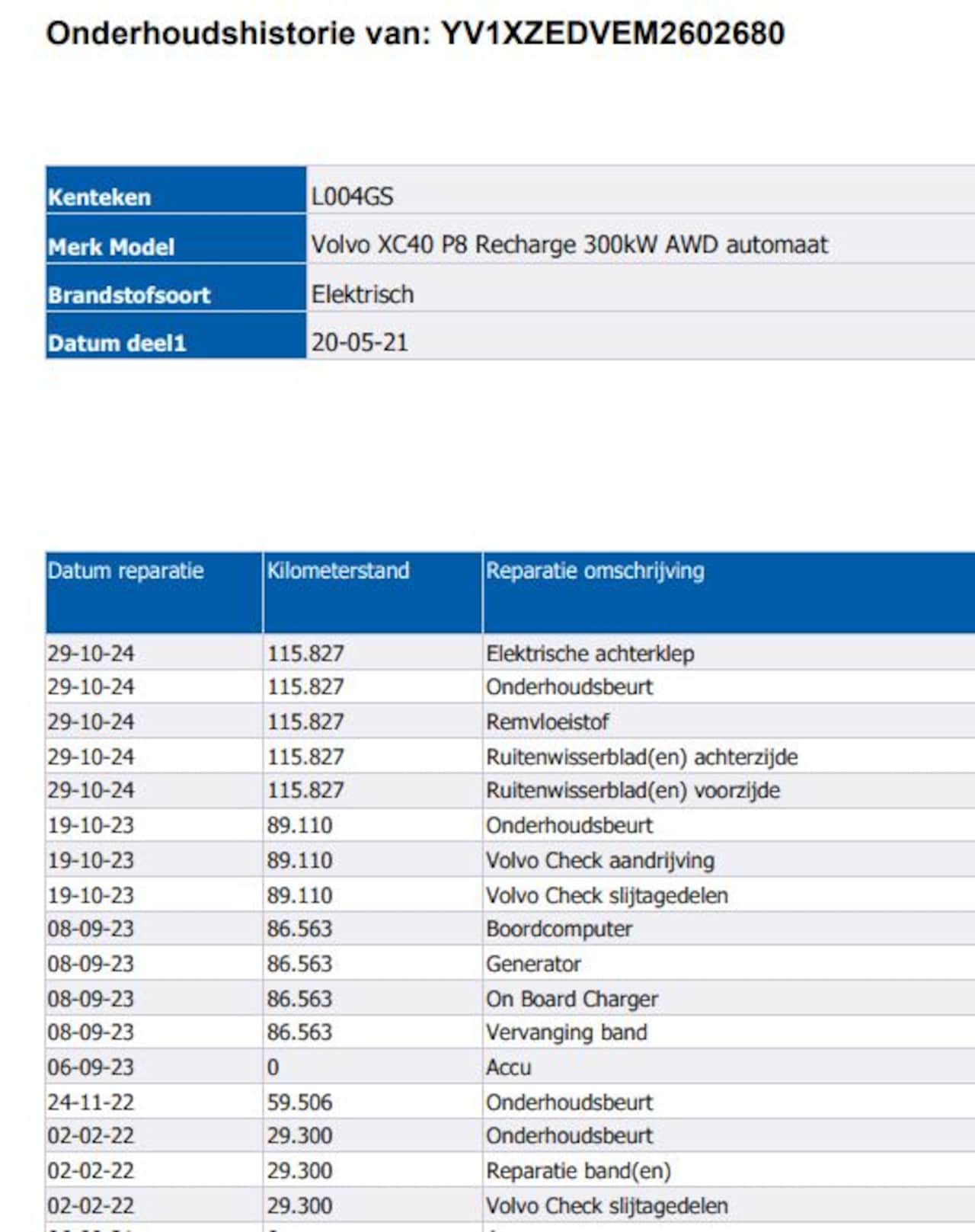Click the license plate value L004GS
The image size is (975, 1232).
pyautogui.click(x=352, y=197)
